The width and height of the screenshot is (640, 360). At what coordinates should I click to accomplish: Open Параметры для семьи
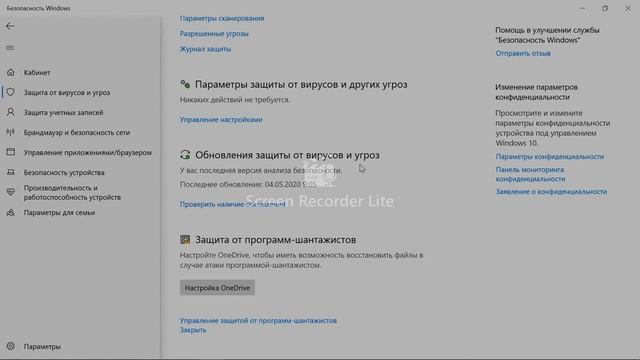click(60, 212)
